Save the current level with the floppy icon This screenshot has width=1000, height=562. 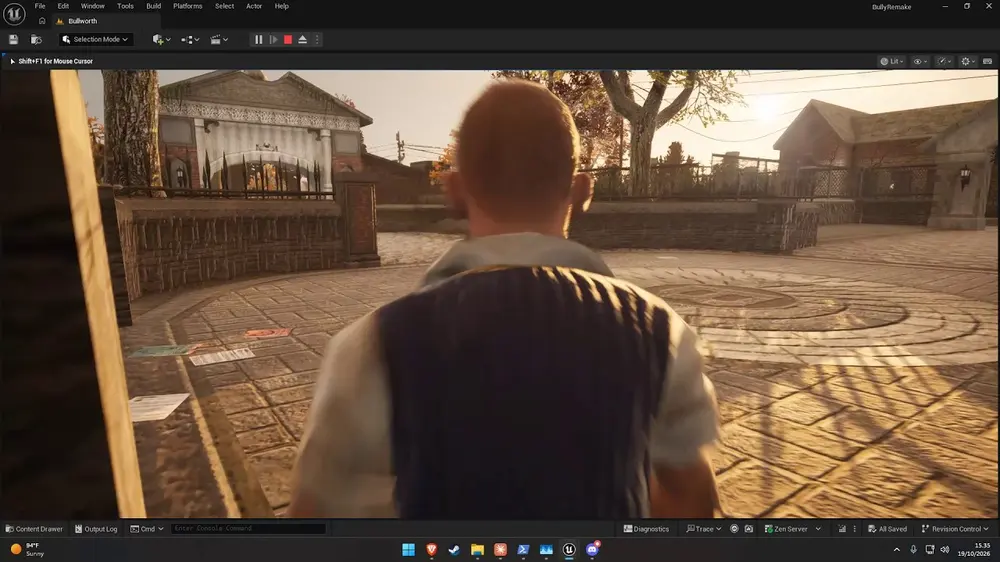click(13, 40)
